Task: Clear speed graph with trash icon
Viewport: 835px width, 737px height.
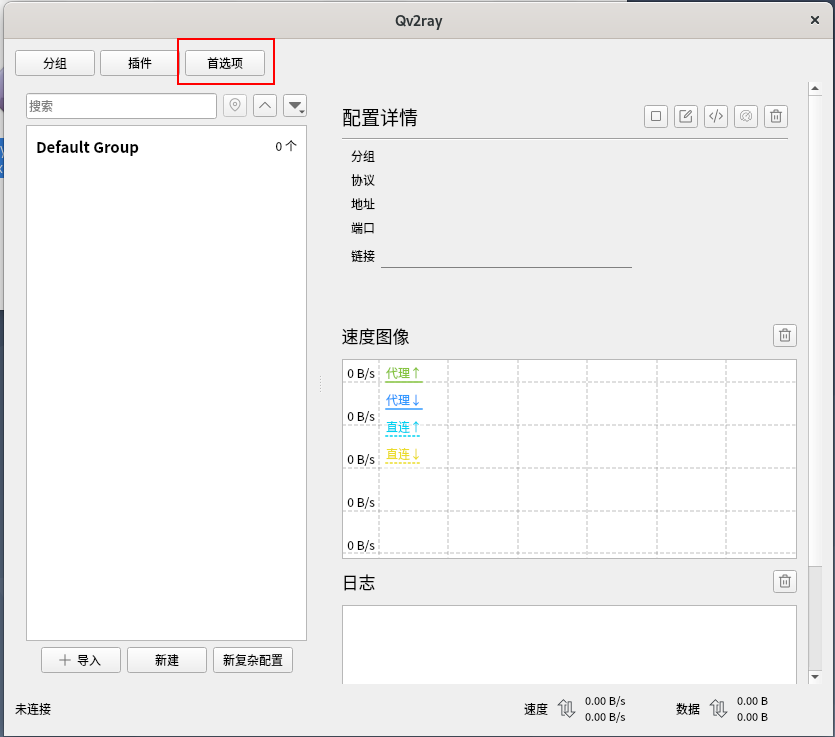Action: tap(785, 335)
